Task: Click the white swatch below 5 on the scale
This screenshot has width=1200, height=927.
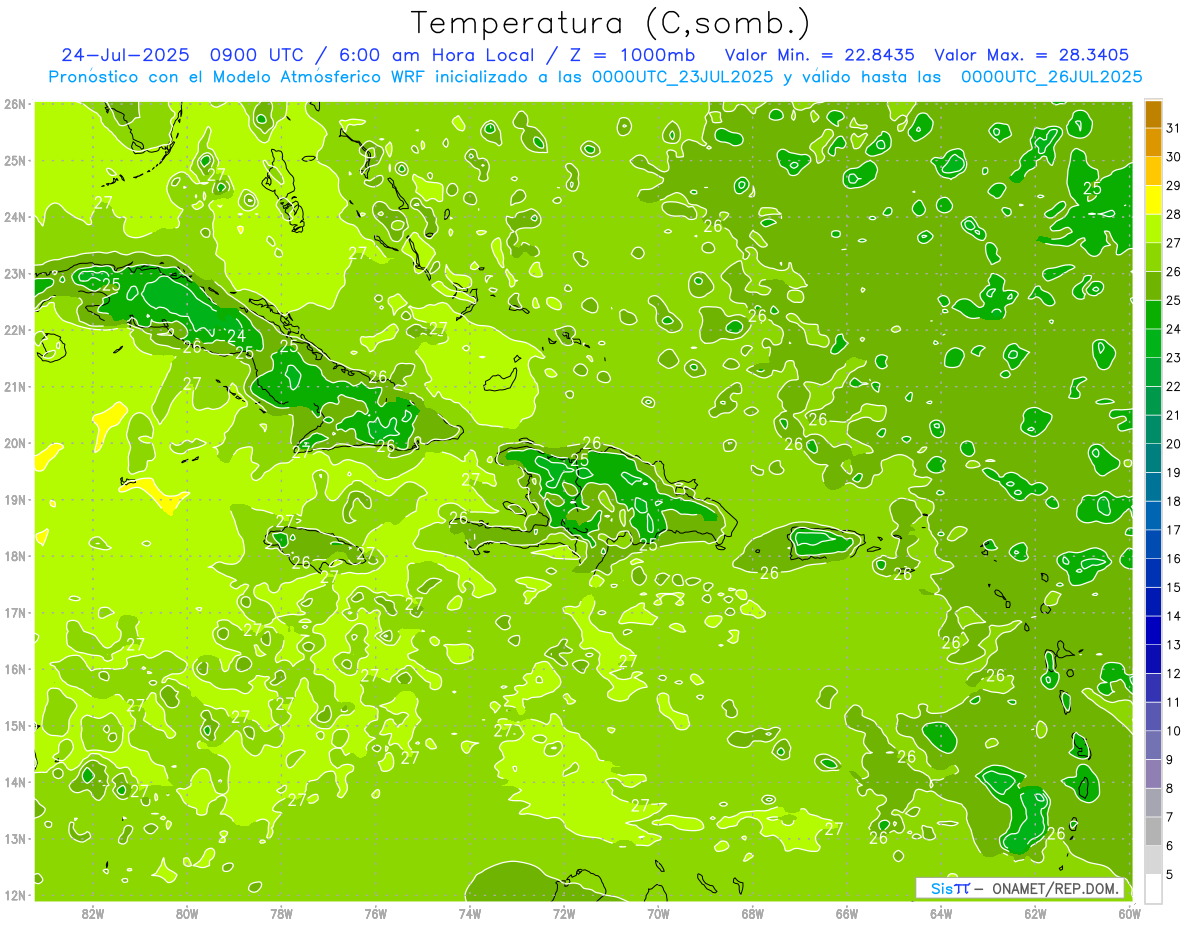Action: 1153,888
